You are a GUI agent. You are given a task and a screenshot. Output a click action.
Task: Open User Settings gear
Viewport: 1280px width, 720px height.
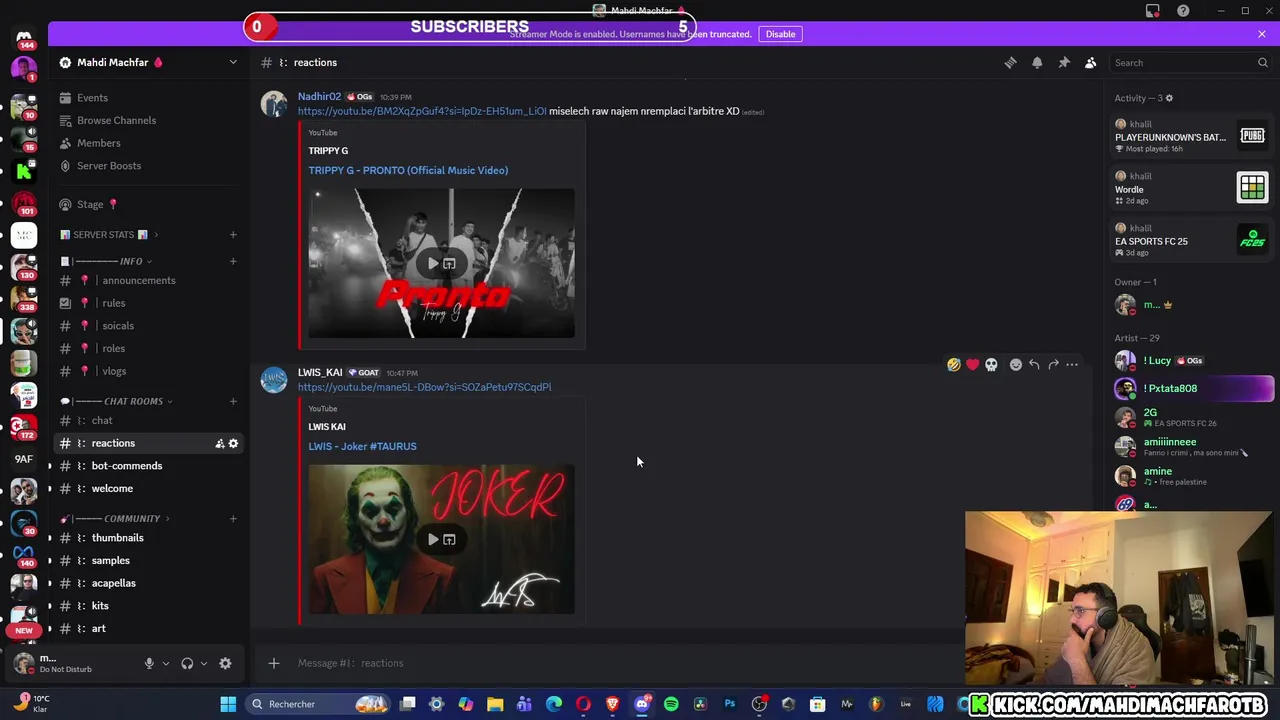click(x=225, y=663)
